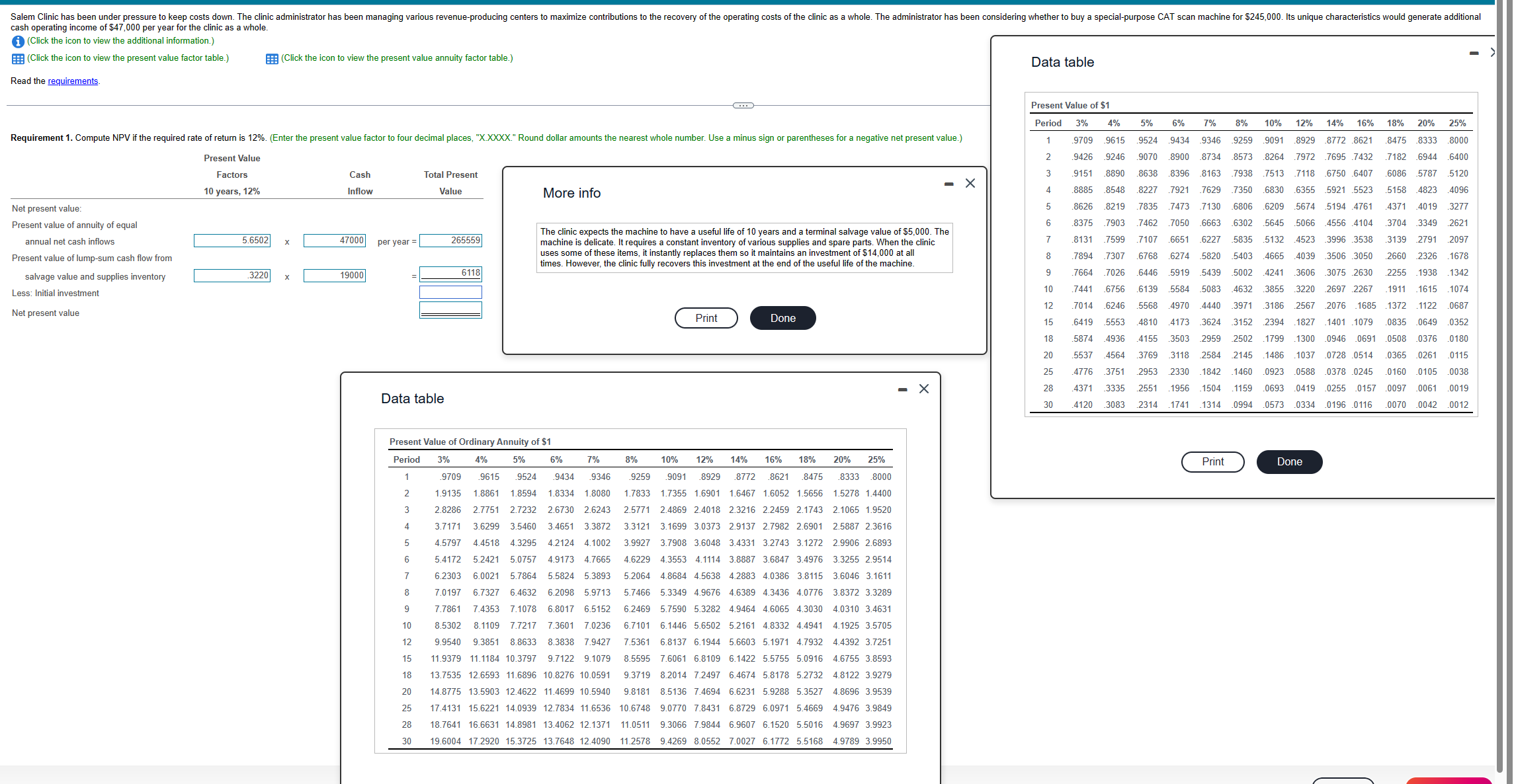Minimize the Present Value of $1 Data table panel
This screenshot has width=1514, height=784.
pyautogui.click(x=1473, y=53)
